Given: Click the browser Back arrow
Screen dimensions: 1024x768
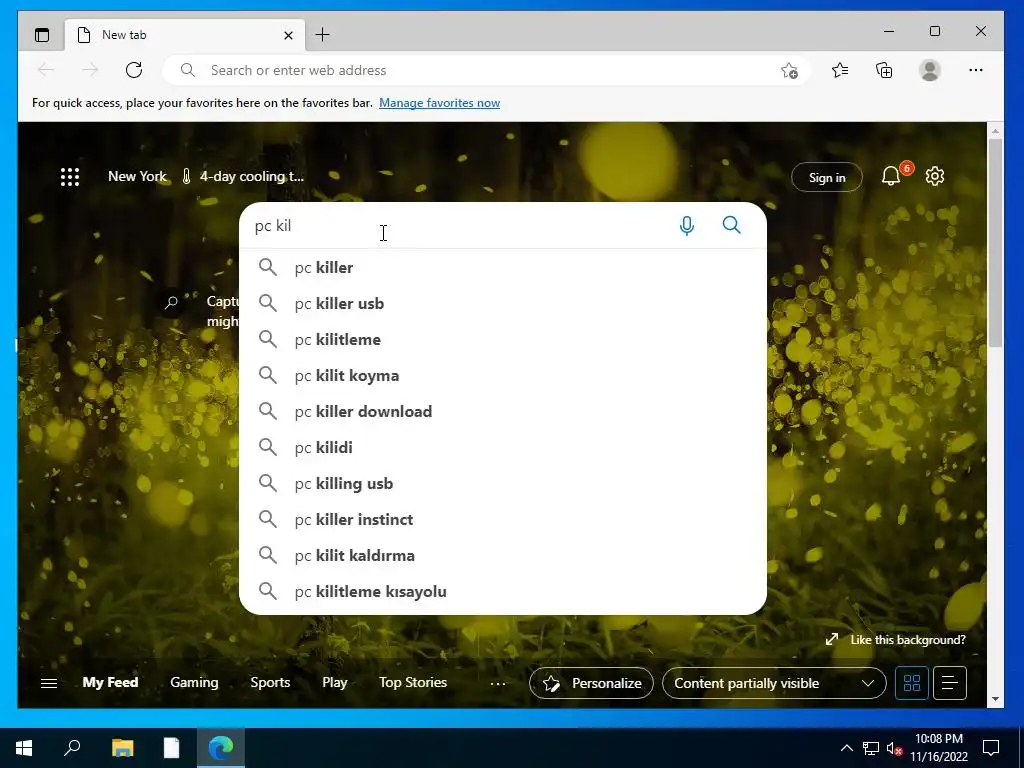Looking at the screenshot, I should coord(46,70).
